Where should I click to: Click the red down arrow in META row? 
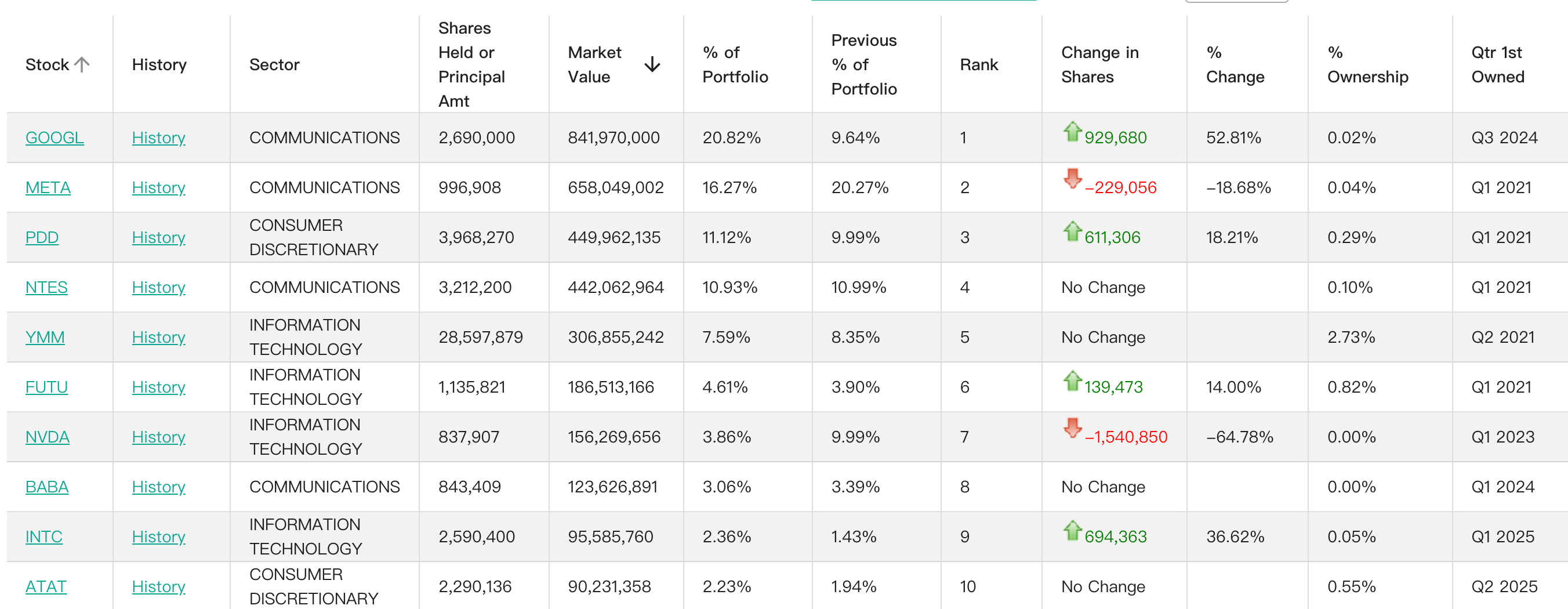(x=1072, y=179)
